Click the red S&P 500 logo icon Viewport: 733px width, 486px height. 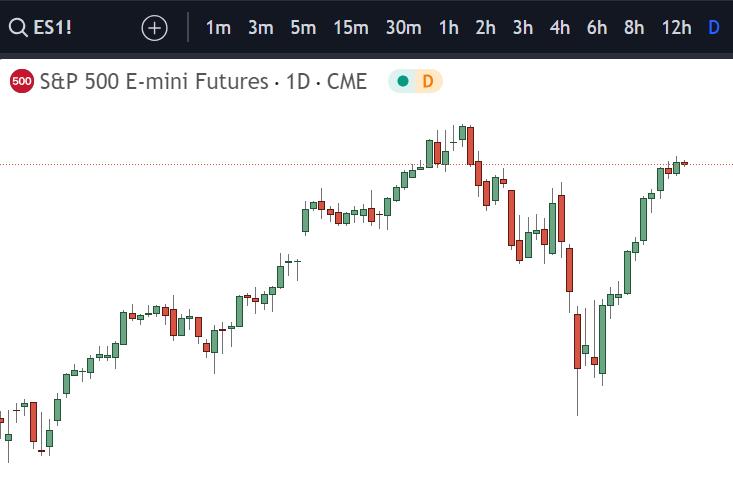click(21, 81)
